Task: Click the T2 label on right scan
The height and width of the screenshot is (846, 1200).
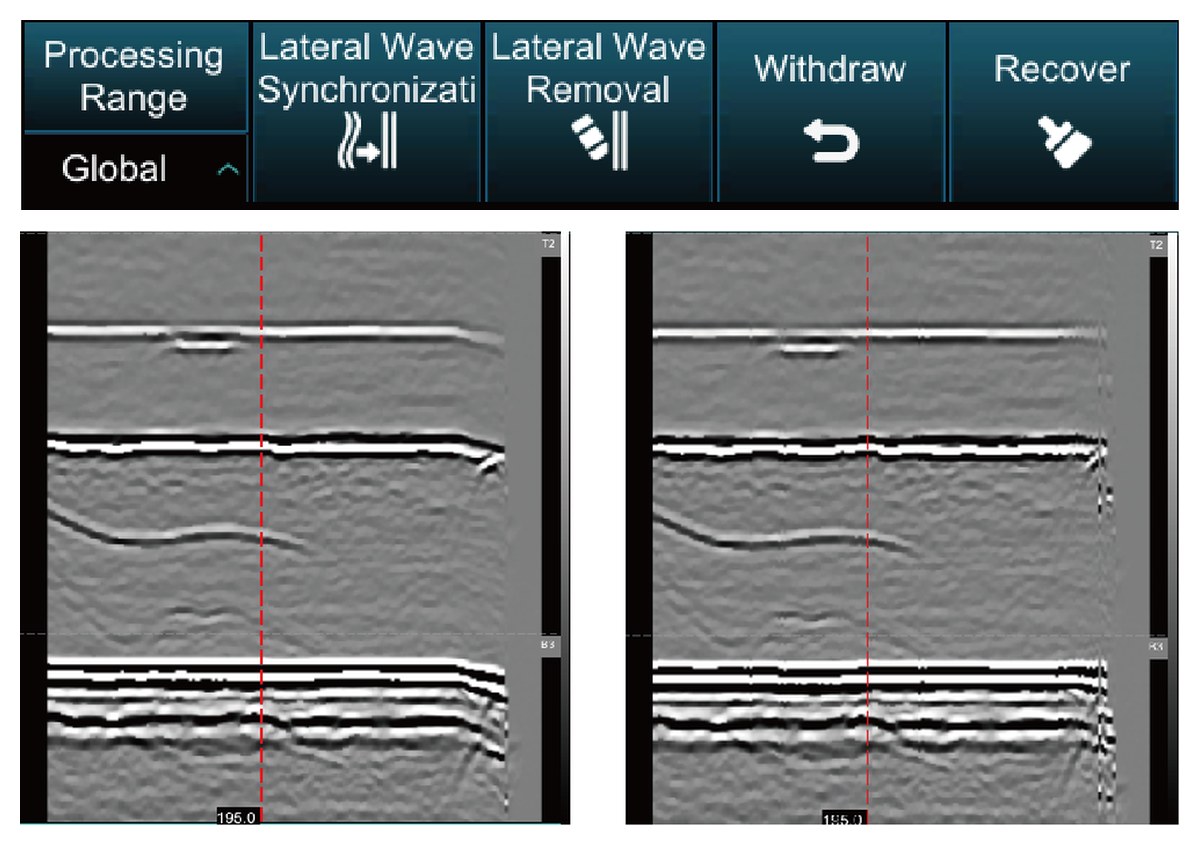Action: click(x=1157, y=245)
